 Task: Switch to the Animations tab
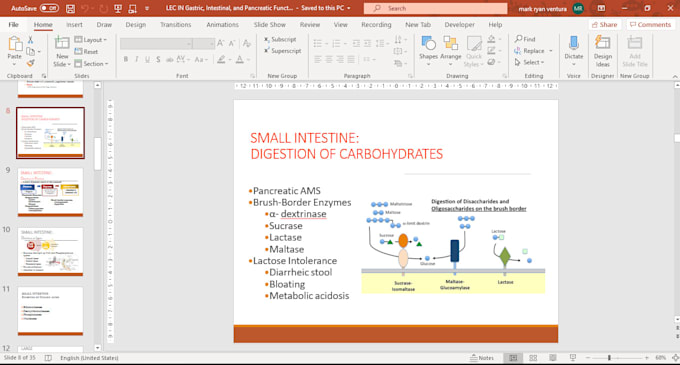pos(222,25)
